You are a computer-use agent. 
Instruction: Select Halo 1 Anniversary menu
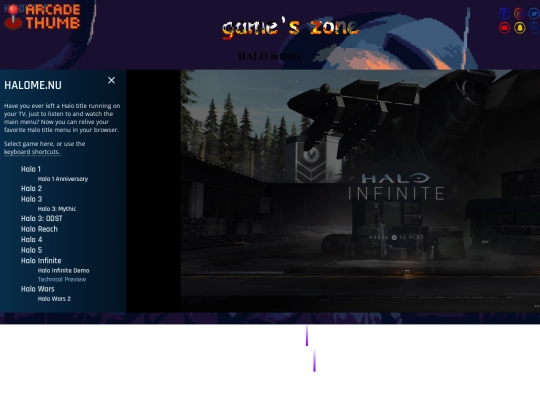pyautogui.click(x=63, y=179)
